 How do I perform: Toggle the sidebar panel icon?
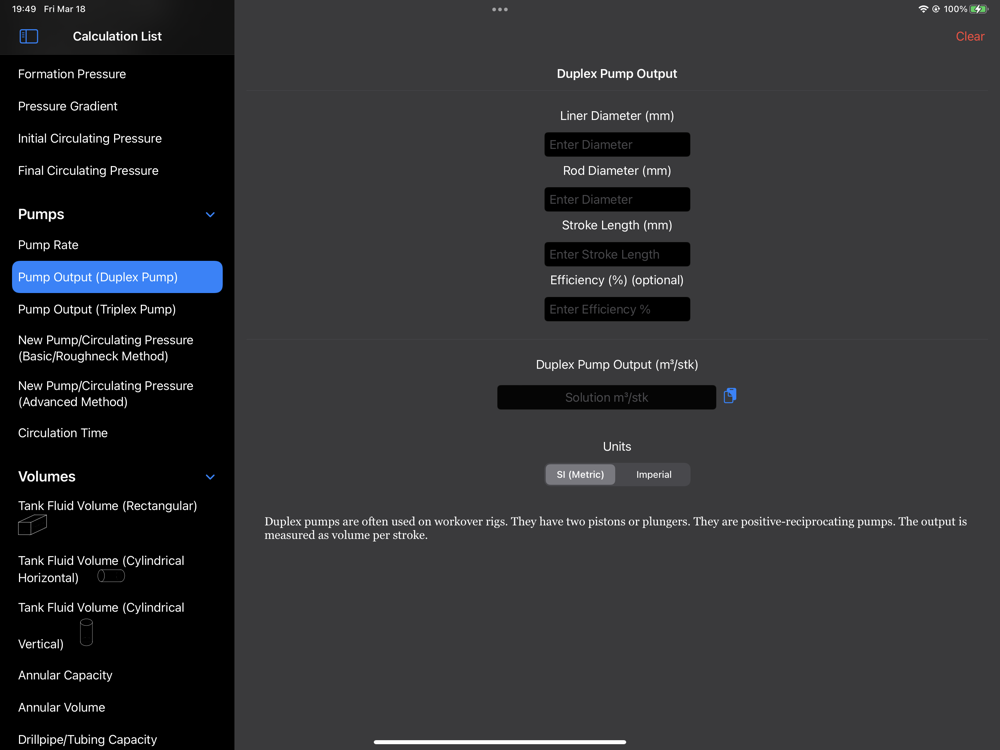click(x=29, y=36)
